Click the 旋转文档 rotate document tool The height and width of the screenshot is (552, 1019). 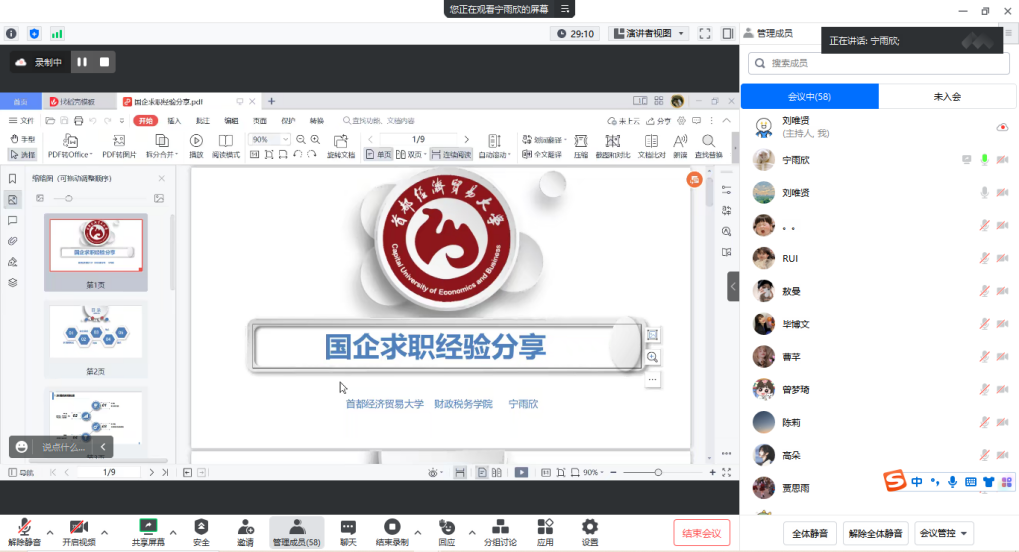[x=341, y=146]
